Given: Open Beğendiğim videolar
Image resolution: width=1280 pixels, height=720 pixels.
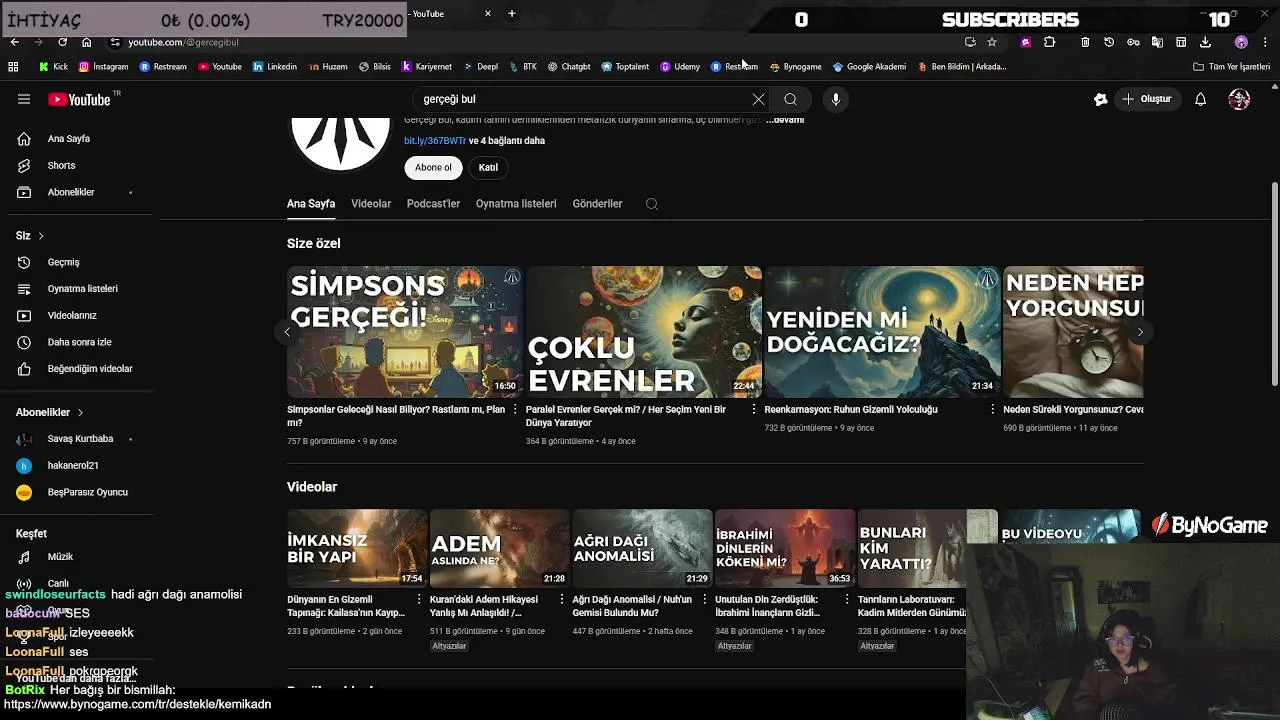Looking at the screenshot, I should coord(90,369).
